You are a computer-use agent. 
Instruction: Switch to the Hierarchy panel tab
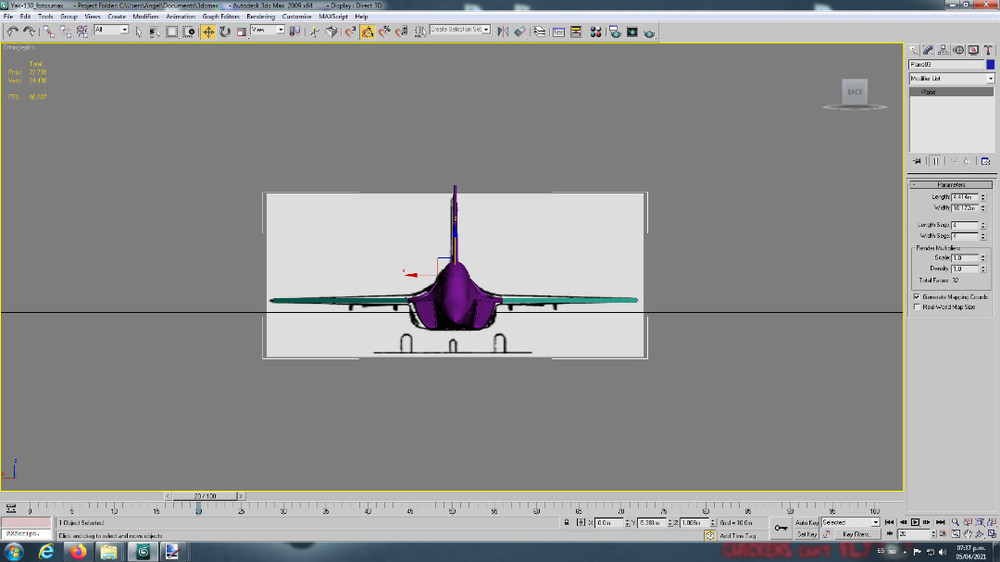point(943,50)
